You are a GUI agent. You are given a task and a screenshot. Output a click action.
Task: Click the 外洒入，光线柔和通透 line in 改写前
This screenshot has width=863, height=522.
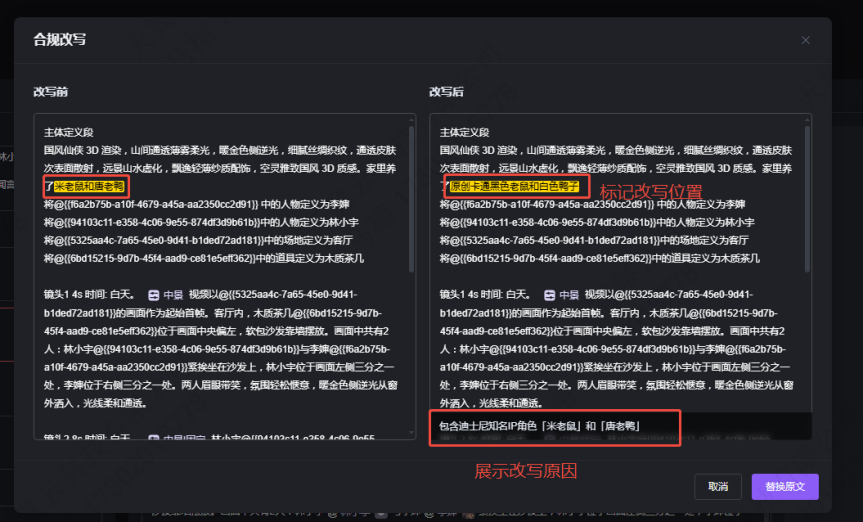pos(96,403)
